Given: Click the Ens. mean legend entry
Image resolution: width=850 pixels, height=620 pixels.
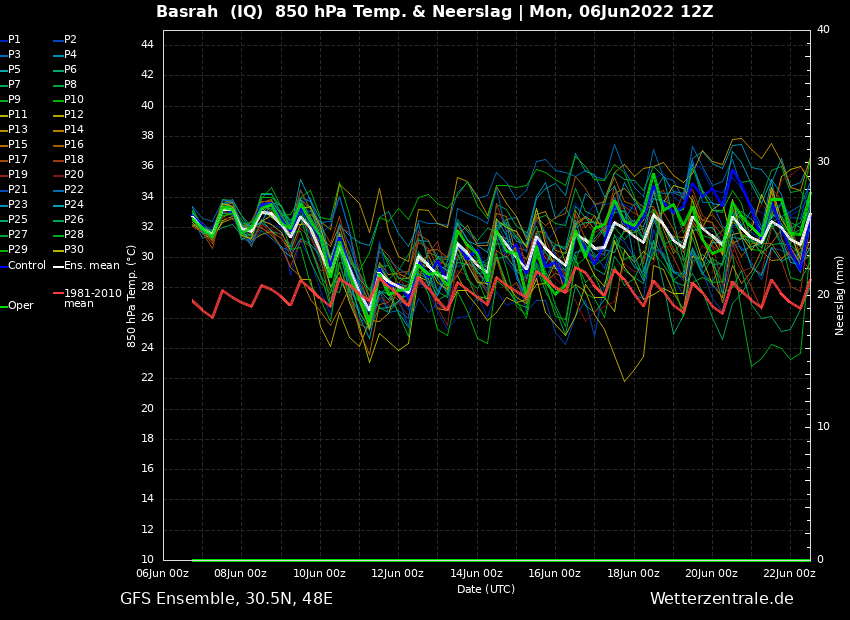Looking at the screenshot, I should click(91, 266).
